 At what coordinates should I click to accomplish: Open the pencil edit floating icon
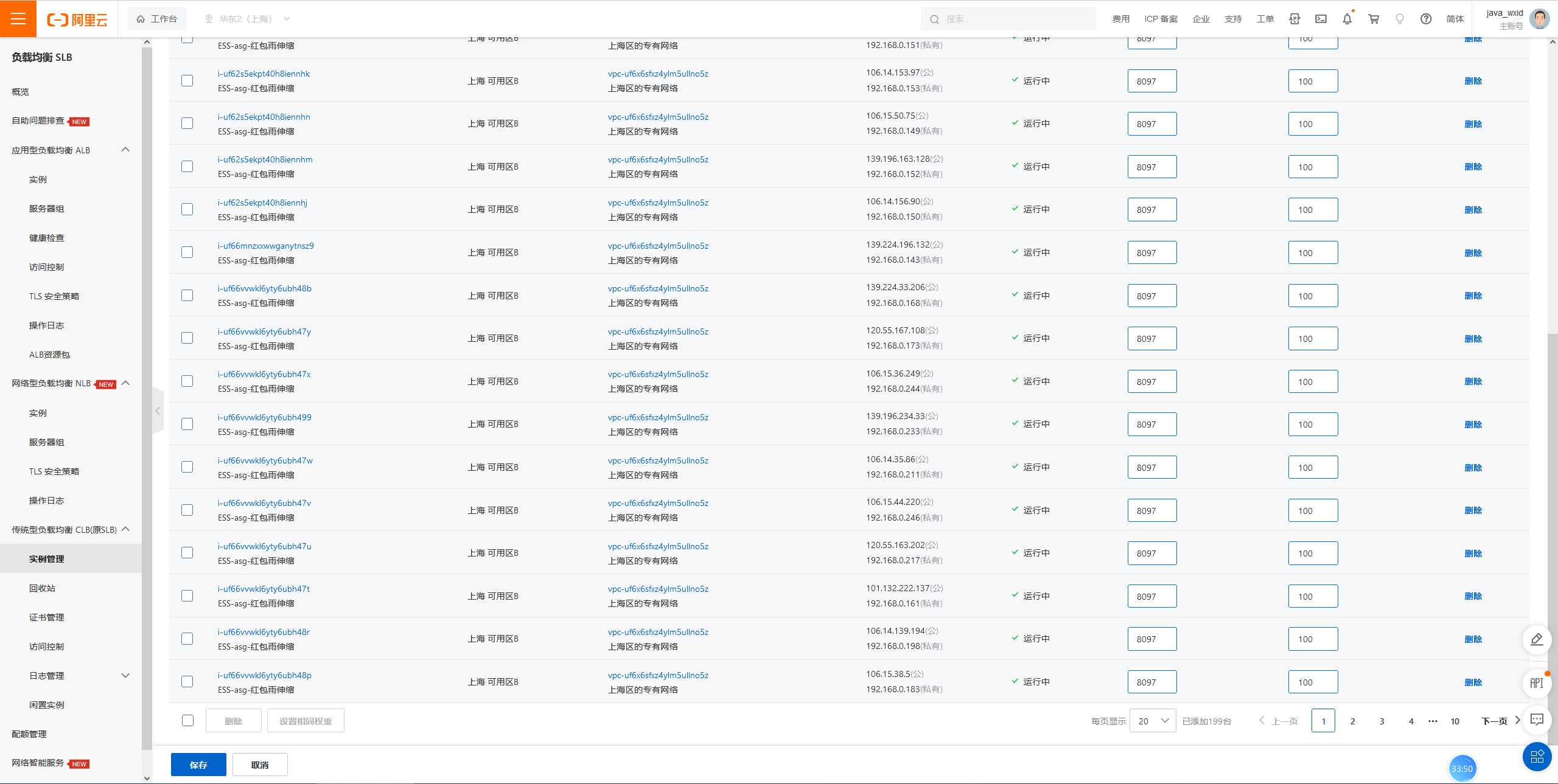point(1537,639)
